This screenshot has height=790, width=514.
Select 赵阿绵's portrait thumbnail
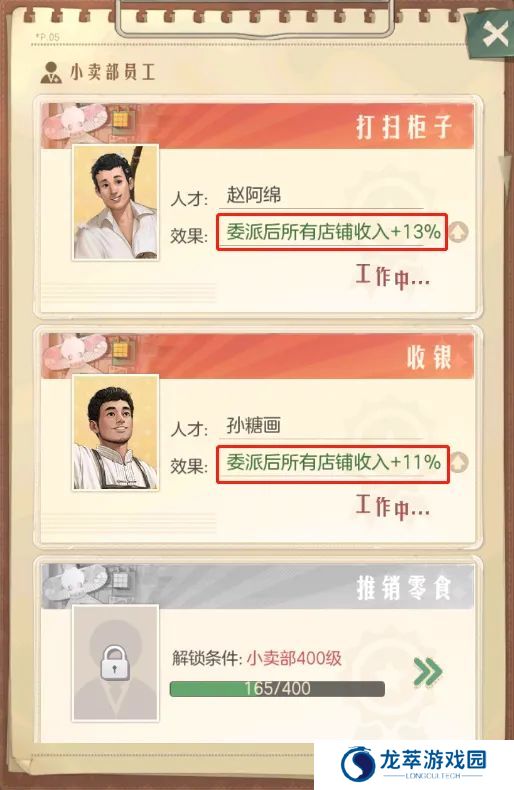tap(115, 203)
